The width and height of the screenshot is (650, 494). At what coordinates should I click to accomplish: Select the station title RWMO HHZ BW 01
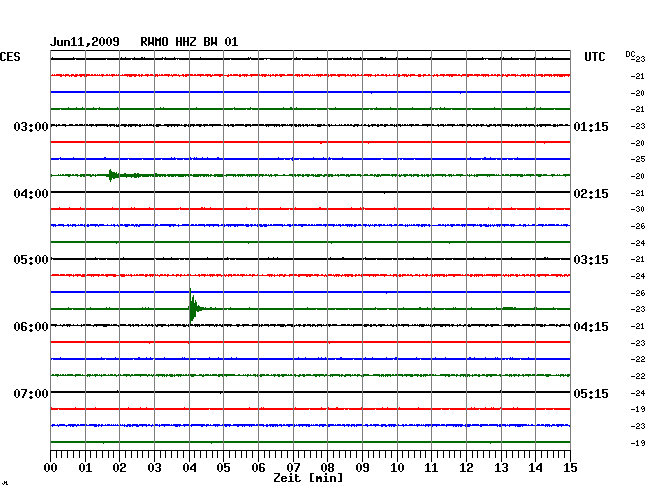tap(189, 42)
